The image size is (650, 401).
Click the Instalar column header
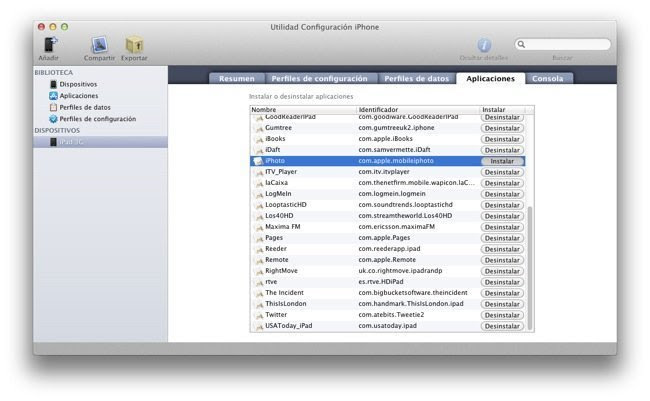point(502,109)
